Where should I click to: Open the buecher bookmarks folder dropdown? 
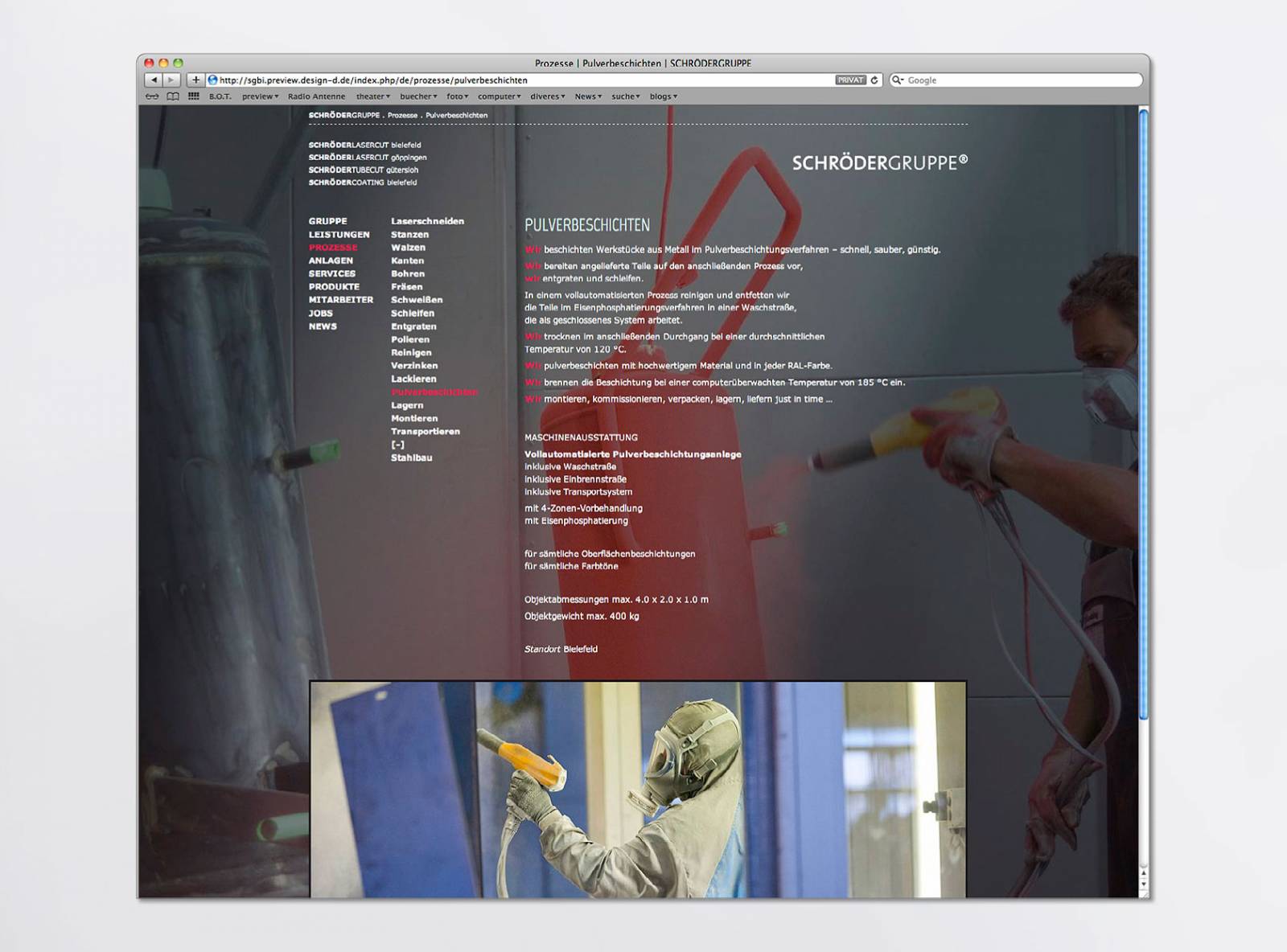click(x=418, y=96)
